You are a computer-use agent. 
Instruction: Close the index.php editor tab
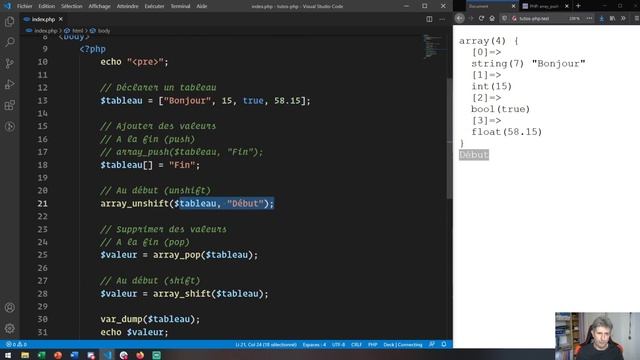(x=61, y=19)
